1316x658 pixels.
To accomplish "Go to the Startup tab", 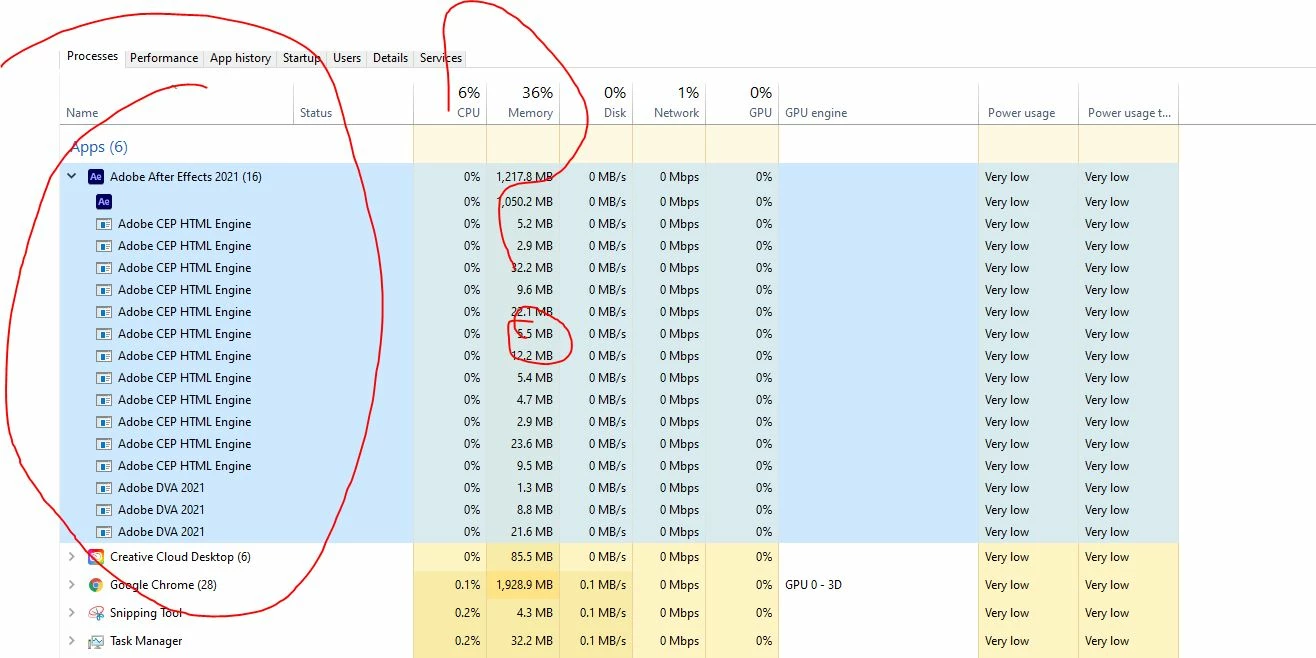I will [x=301, y=58].
